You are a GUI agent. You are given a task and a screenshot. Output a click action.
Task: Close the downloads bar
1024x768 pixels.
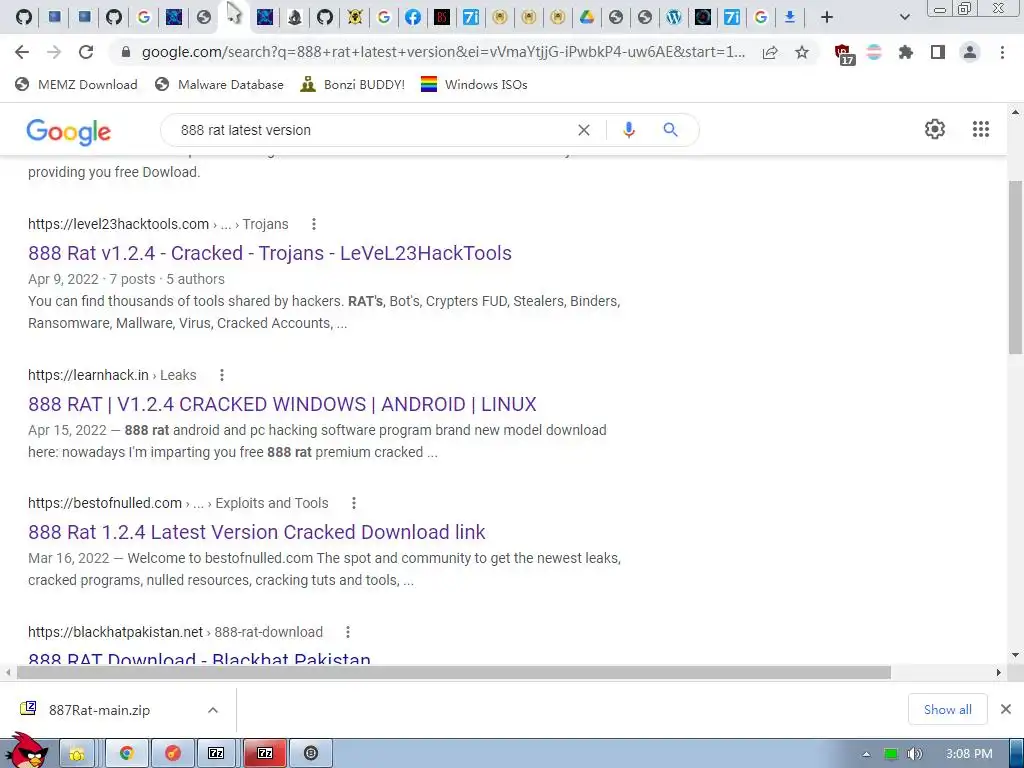click(1006, 709)
